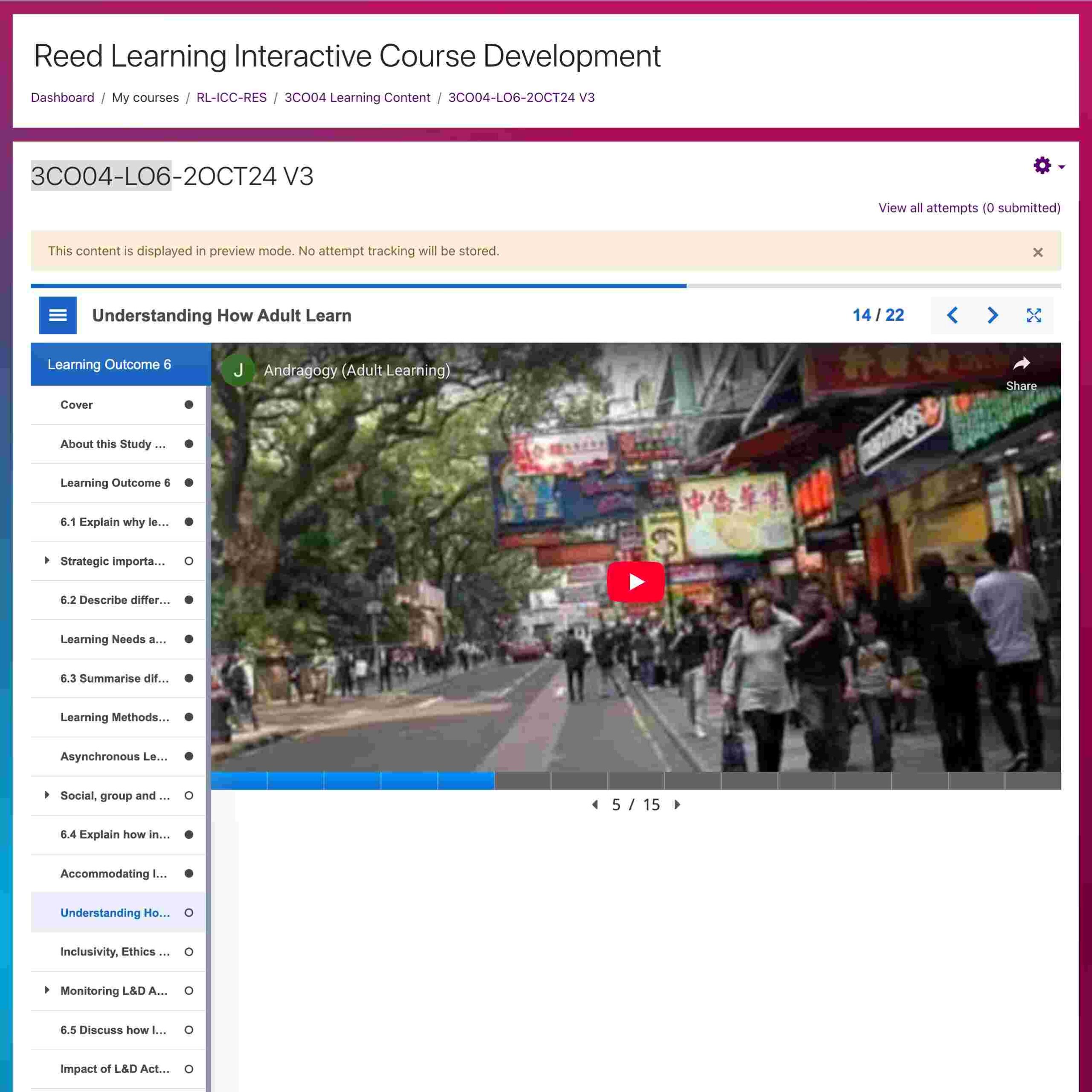
Task: Expand the Social, group and chapter
Action: (47, 795)
